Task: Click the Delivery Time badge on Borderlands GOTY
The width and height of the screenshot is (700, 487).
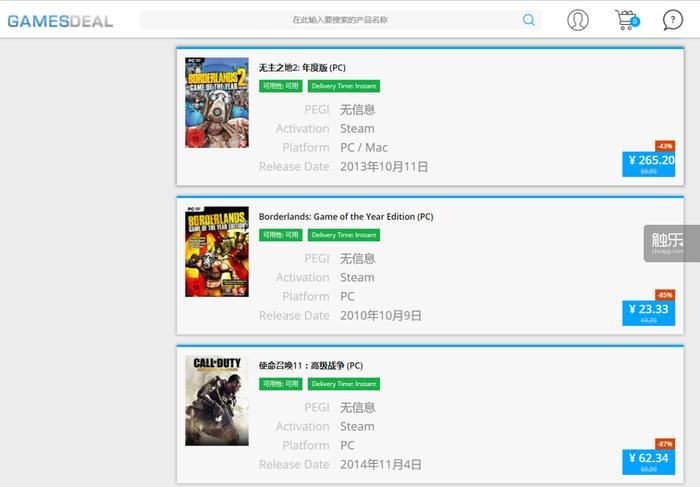Action: point(344,235)
